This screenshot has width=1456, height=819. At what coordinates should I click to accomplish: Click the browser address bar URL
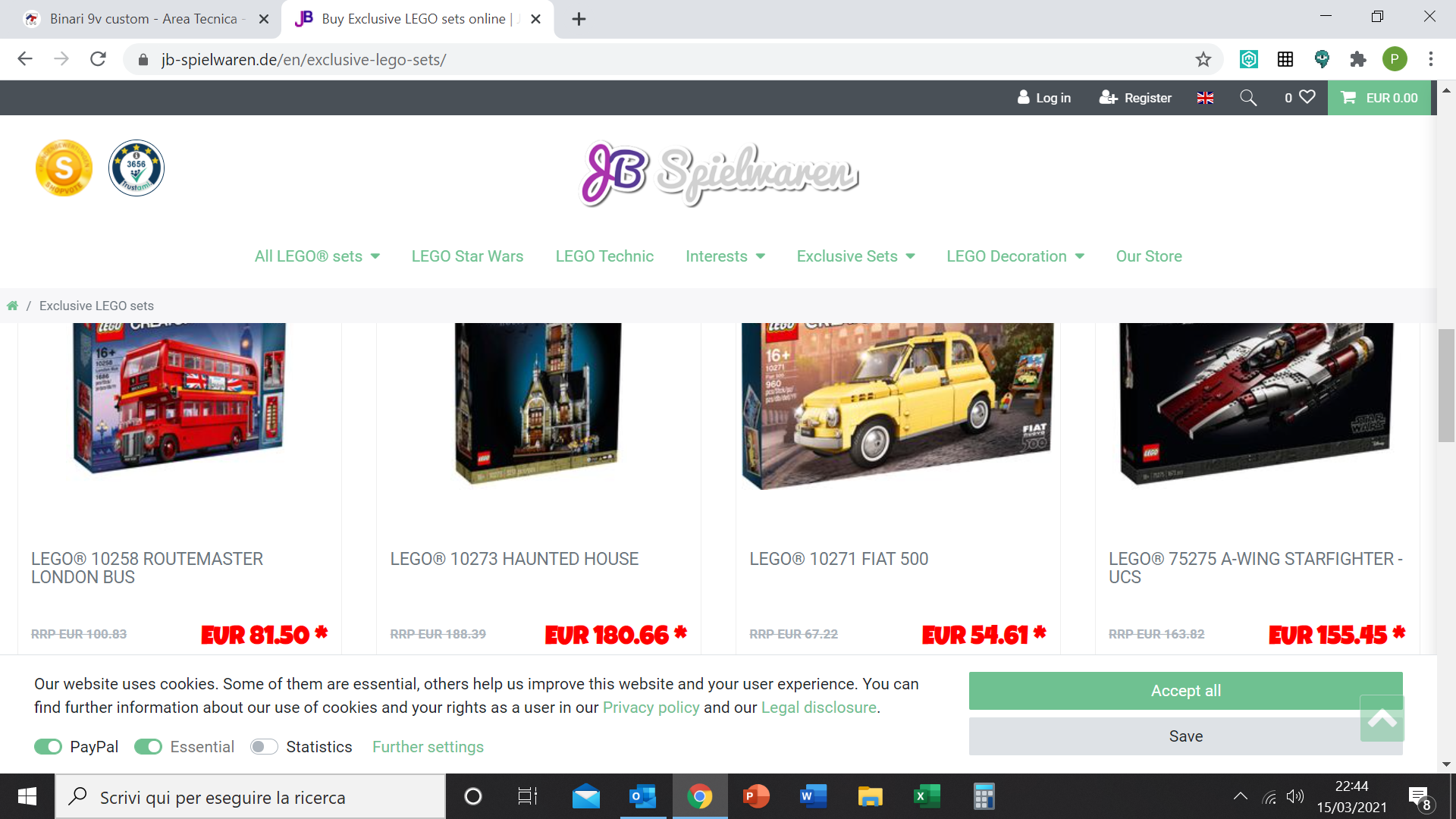pyautogui.click(x=303, y=60)
